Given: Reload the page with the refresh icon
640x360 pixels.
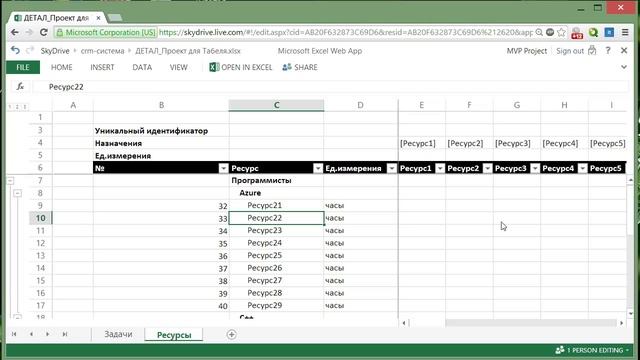Looking at the screenshot, I should pos(43,32).
